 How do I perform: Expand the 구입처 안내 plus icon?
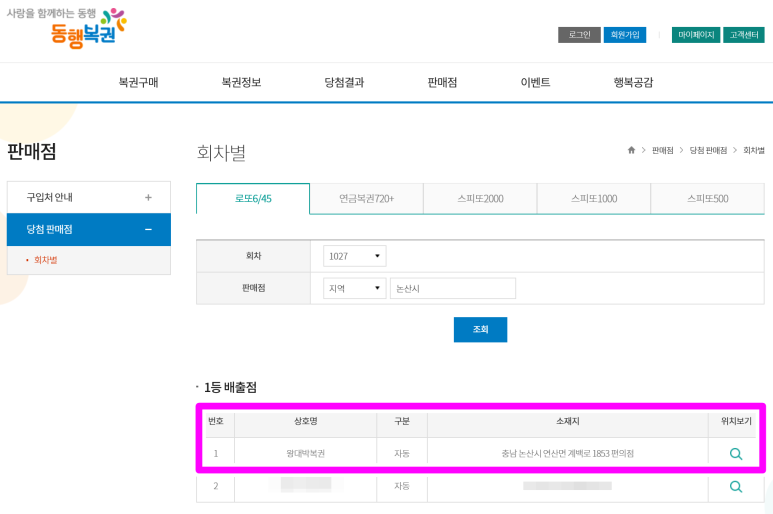[148, 198]
